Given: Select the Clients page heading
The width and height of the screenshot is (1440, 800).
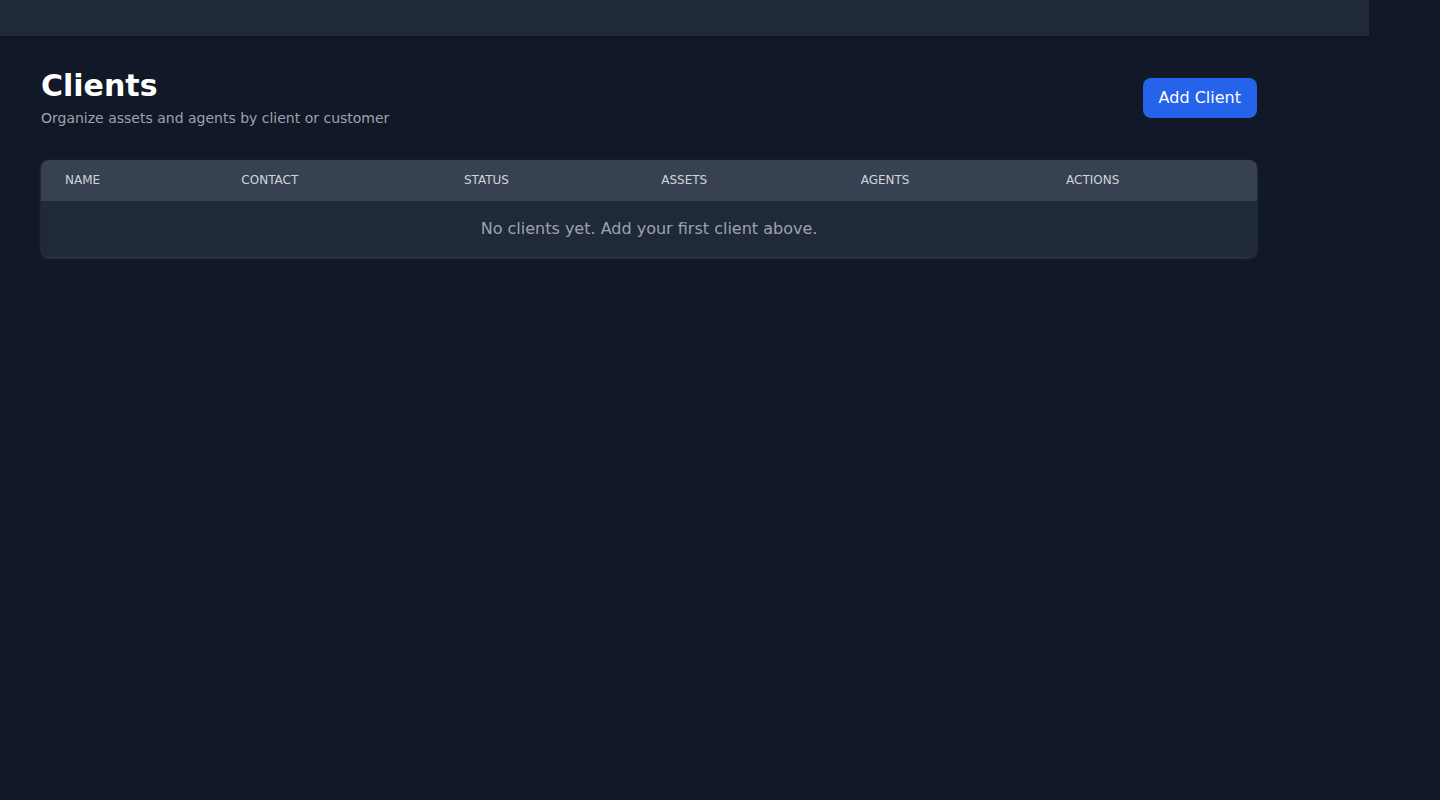Looking at the screenshot, I should (99, 86).
